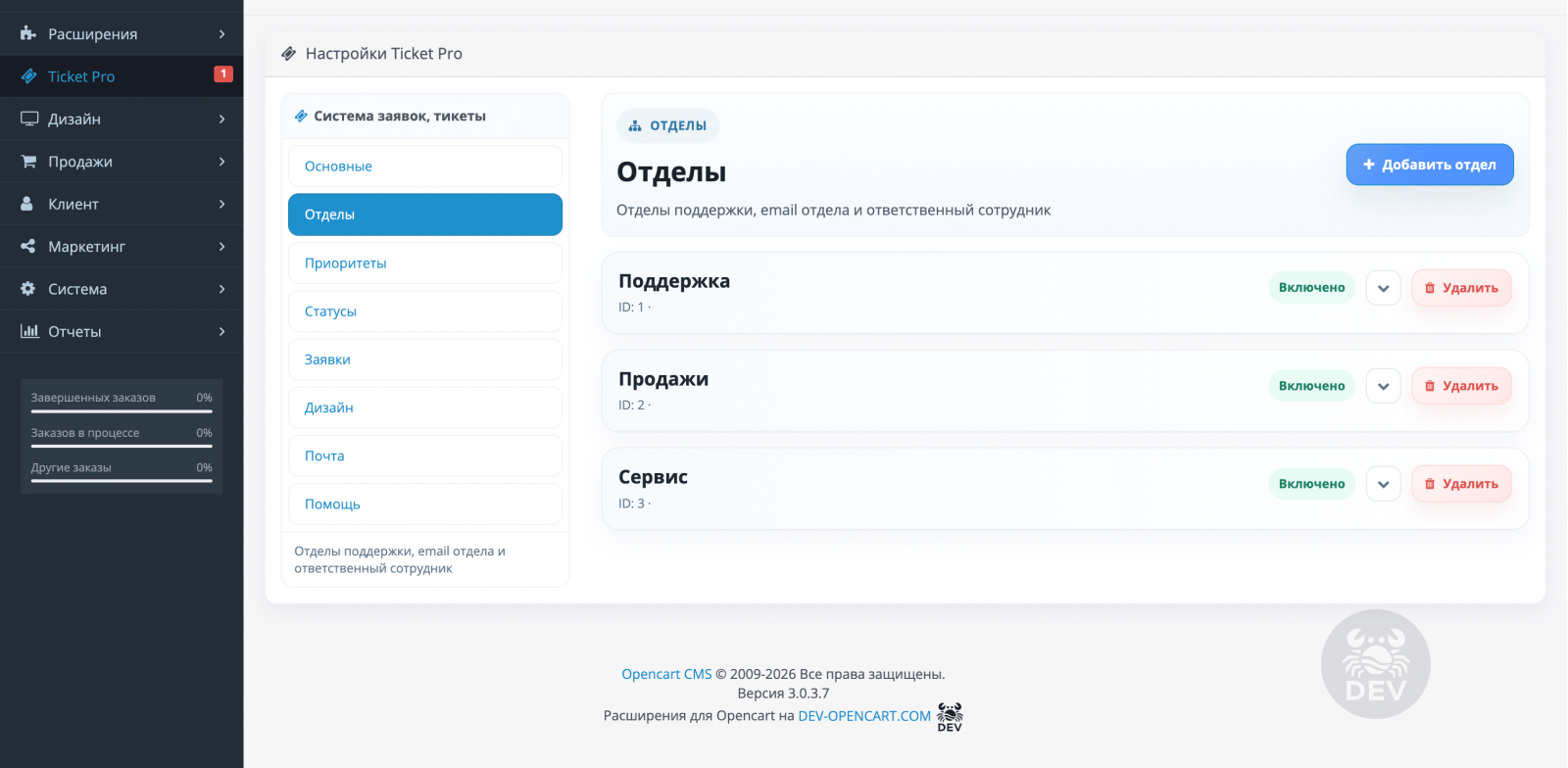Viewport: 1568px width, 768px height.
Task: Click the ticket icon in Настройки Ticket Pro header
Action: pyautogui.click(x=288, y=54)
